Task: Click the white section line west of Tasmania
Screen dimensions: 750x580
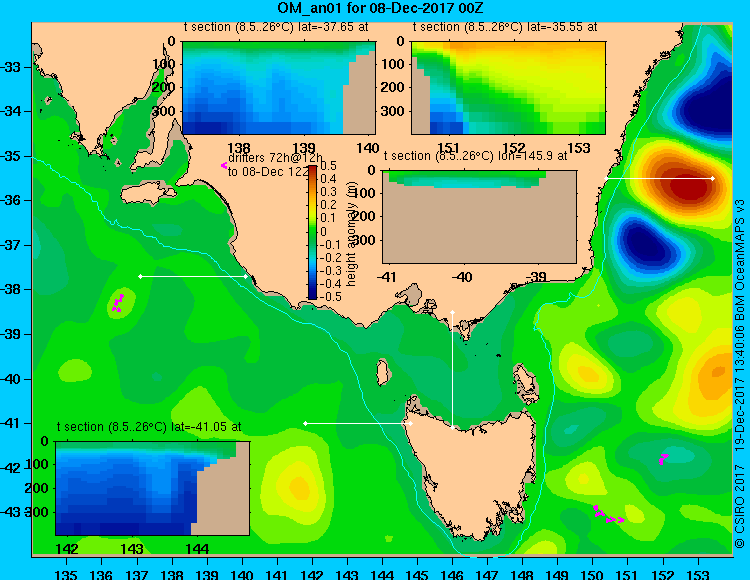Action: coord(358,424)
